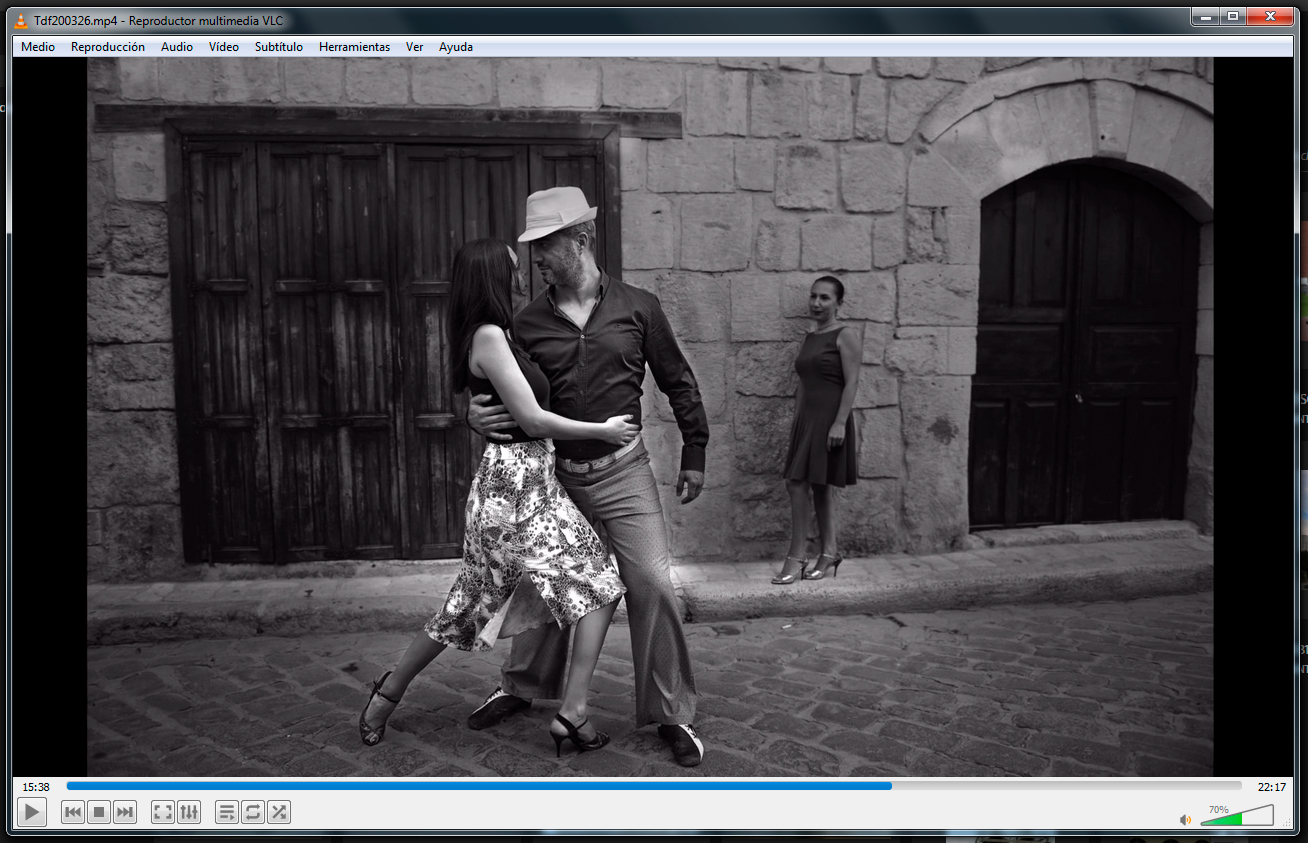Show extended settings and effects
Viewport: 1308px width, 843px height.
[x=189, y=812]
